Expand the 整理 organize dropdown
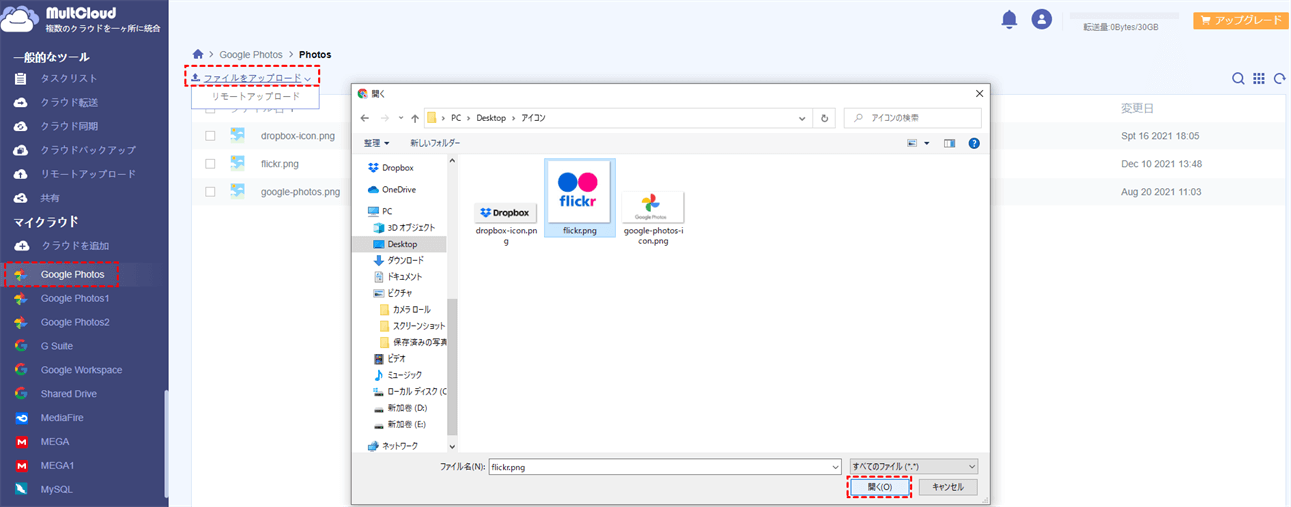1291x507 pixels. (x=377, y=143)
